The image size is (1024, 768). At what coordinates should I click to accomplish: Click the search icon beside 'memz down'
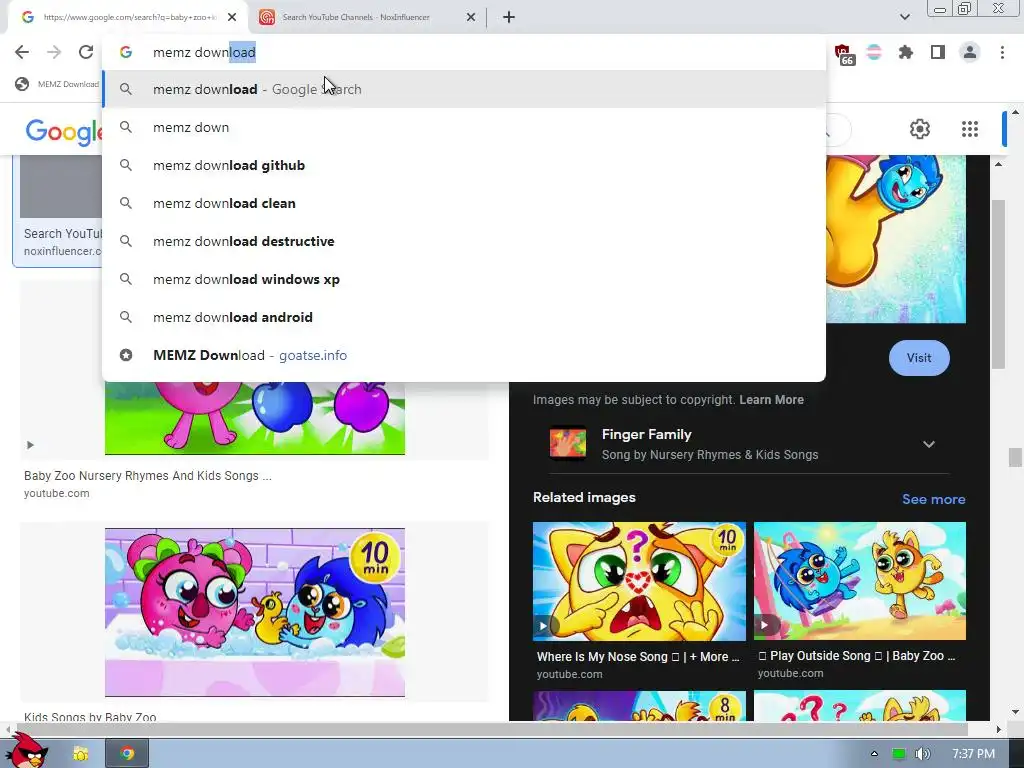pyautogui.click(x=126, y=127)
